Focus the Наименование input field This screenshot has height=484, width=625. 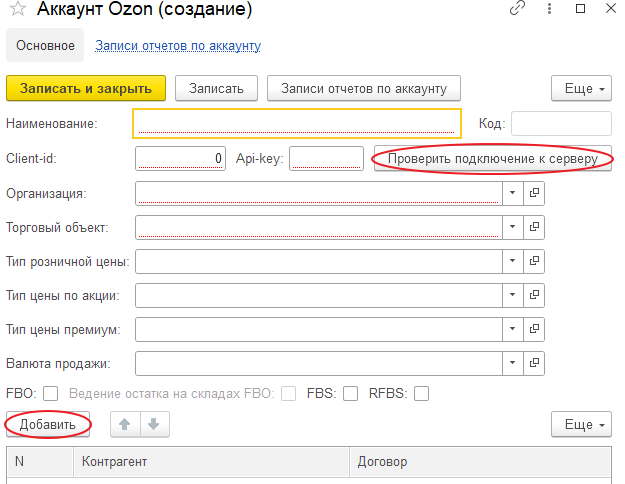(x=297, y=124)
